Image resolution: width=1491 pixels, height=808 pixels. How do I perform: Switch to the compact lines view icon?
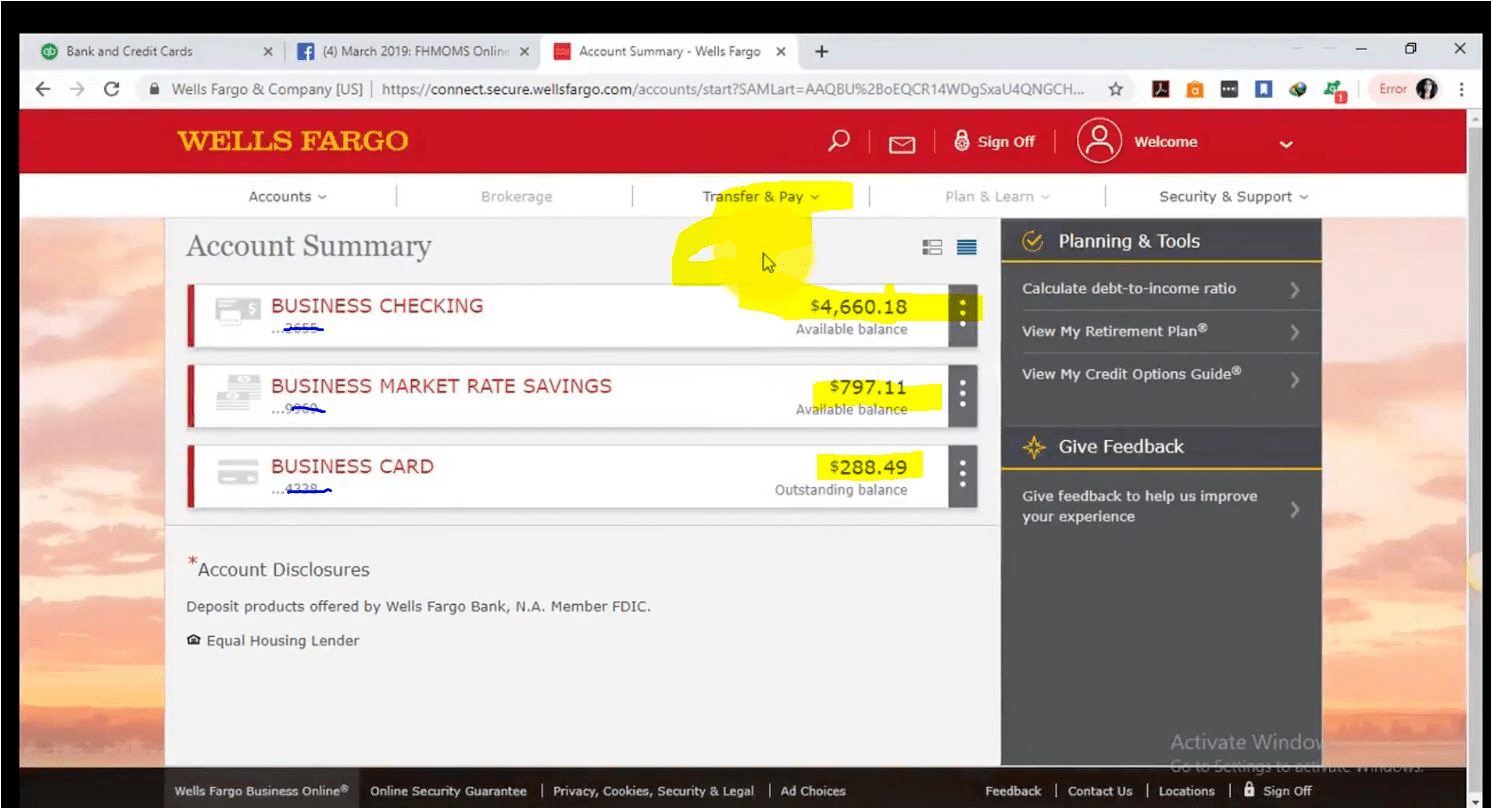[x=967, y=247]
